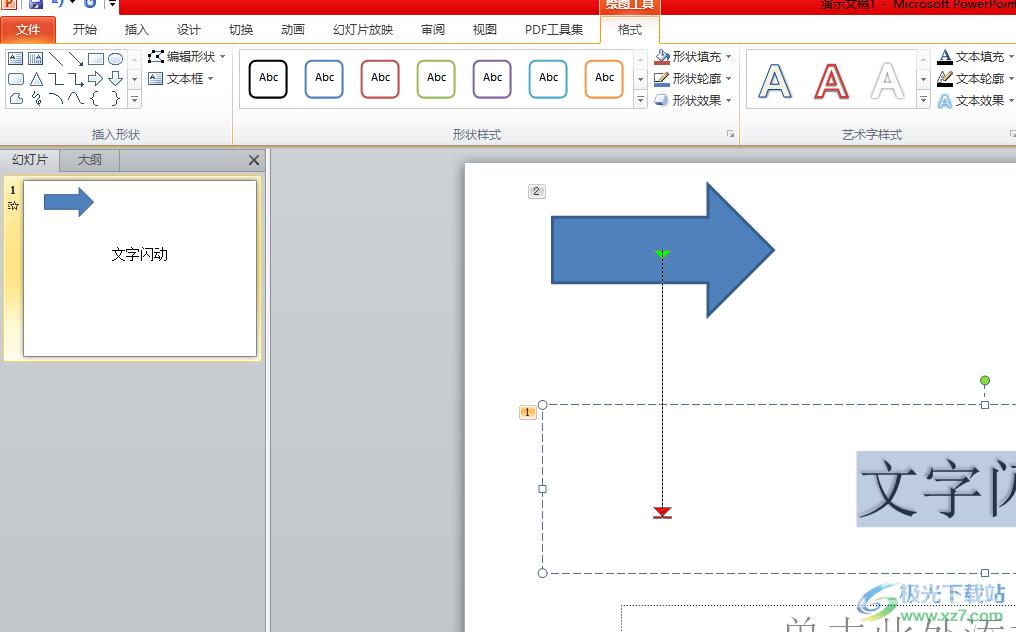
Task: Select the blue right arrow on slide
Action: point(663,250)
